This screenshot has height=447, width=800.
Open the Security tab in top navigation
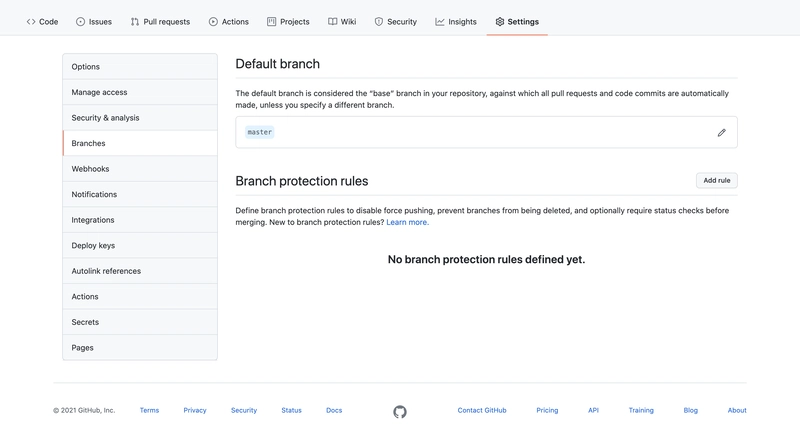(x=396, y=21)
